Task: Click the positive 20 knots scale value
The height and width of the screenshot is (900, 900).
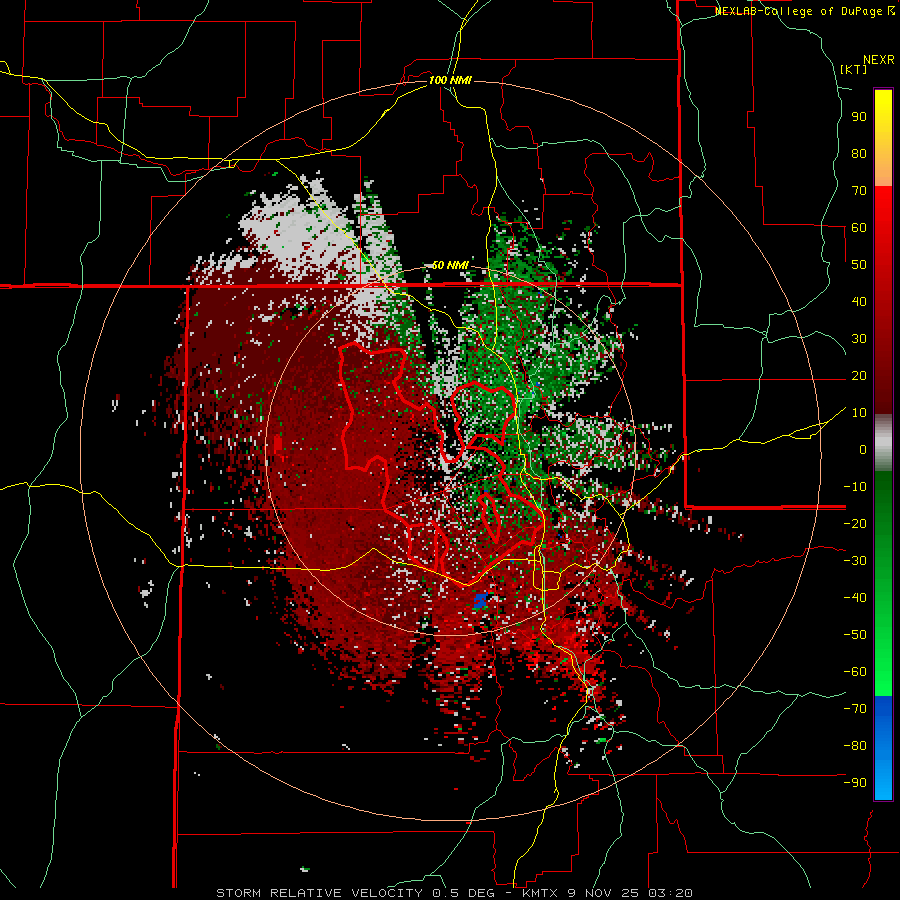Action: 859,375
